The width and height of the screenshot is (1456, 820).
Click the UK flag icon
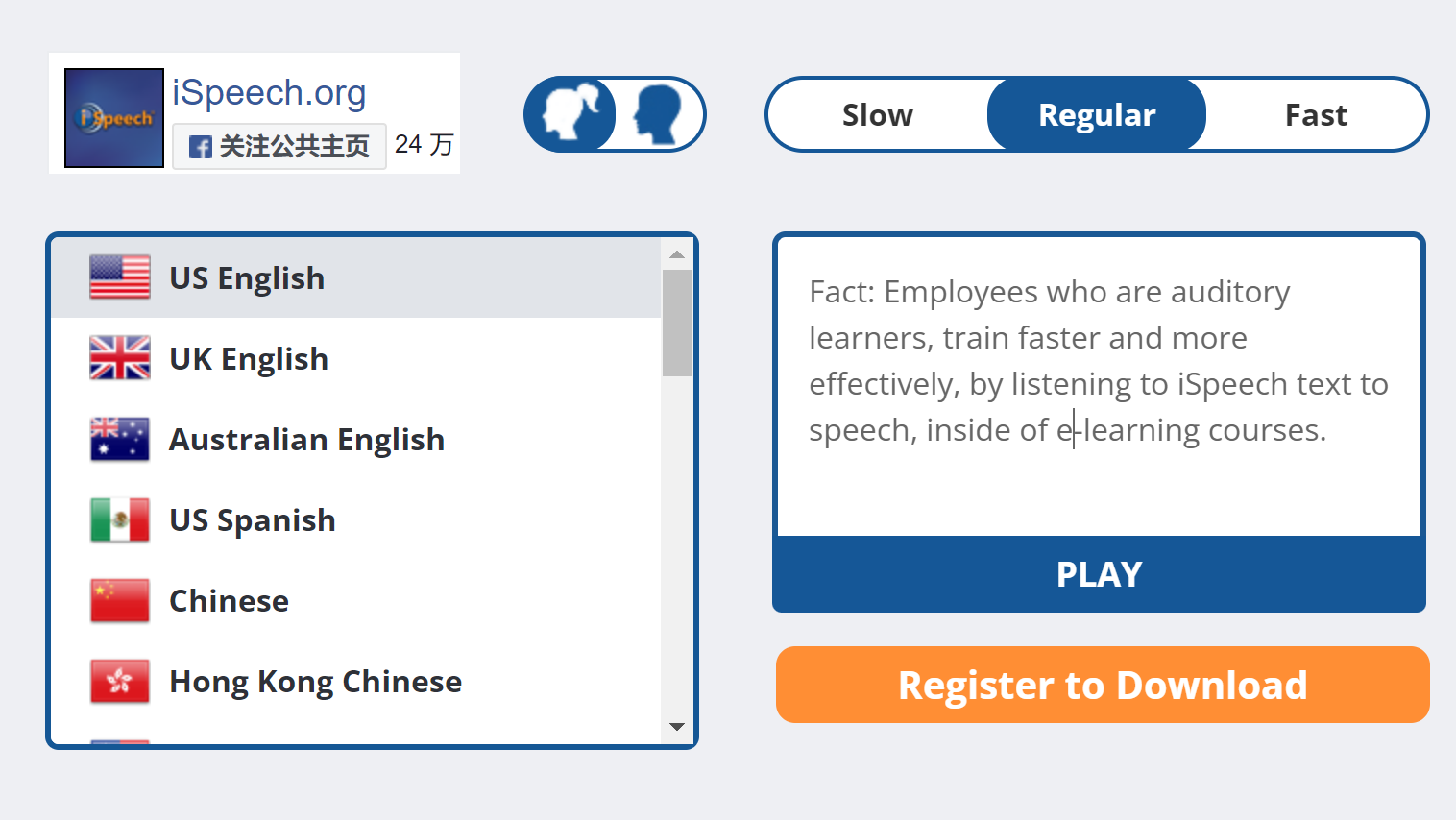click(120, 358)
